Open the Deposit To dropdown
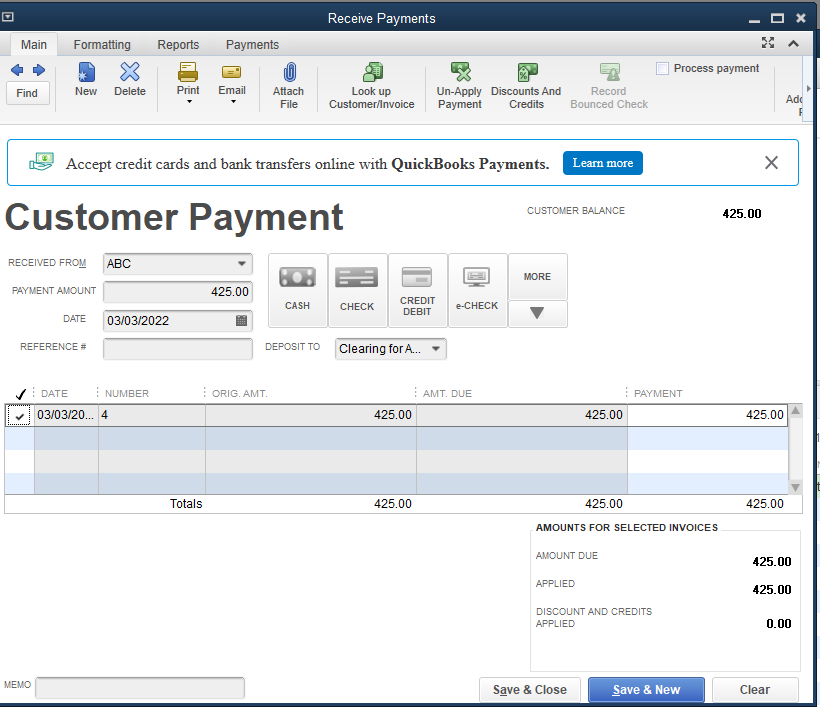Viewport: 820px width, 707px height. (436, 349)
